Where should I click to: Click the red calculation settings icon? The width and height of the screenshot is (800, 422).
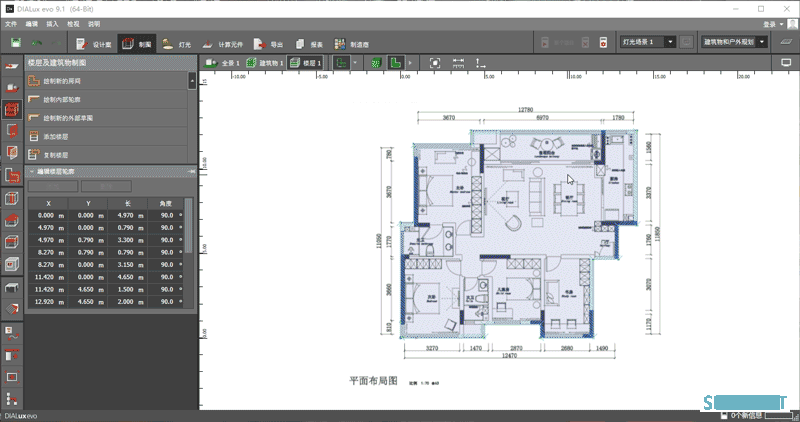603,42
